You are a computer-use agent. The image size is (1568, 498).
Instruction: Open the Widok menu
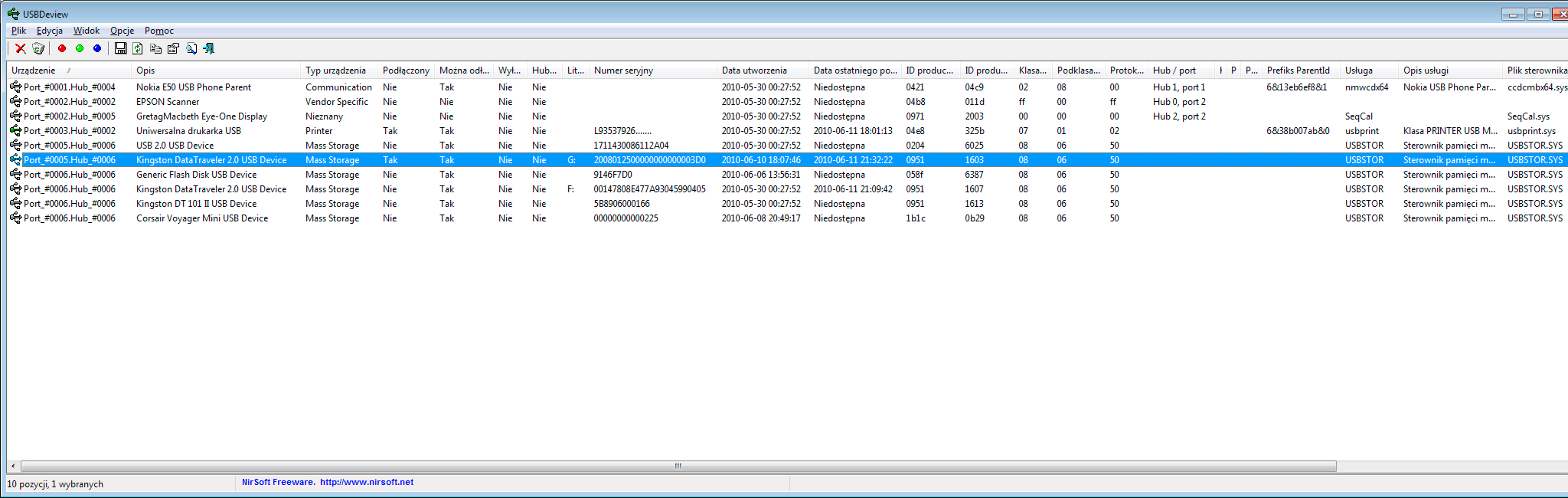click(87, 31)
